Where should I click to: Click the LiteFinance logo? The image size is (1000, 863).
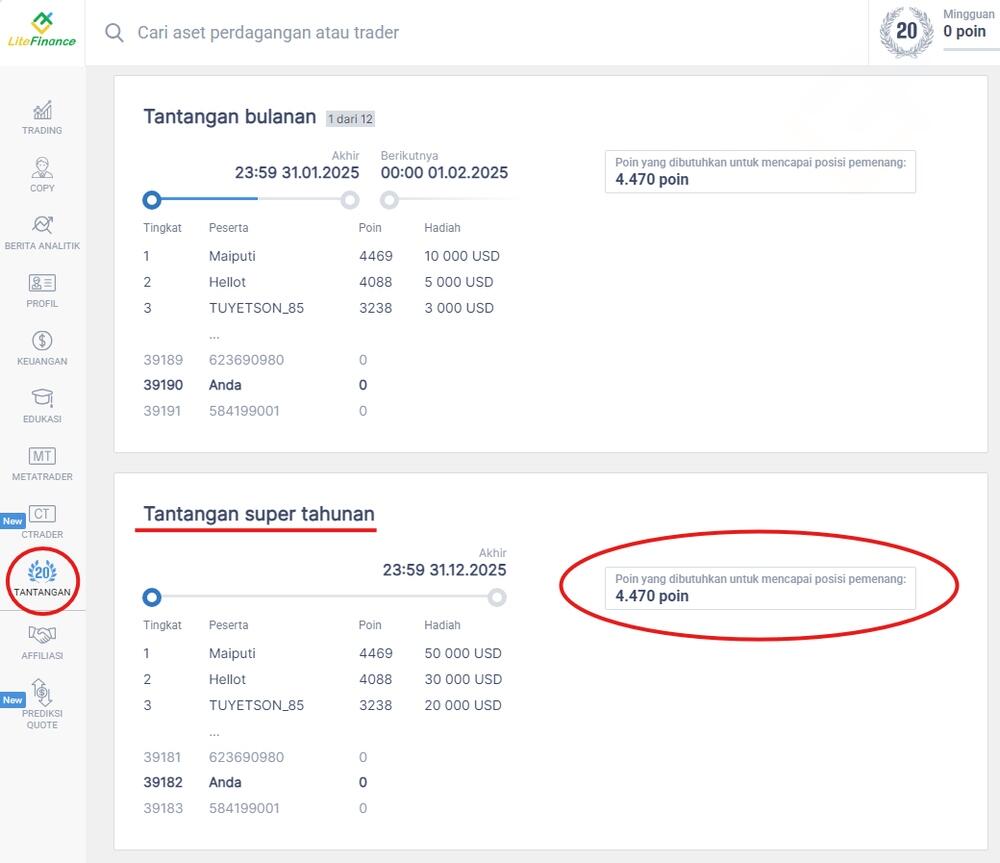[x=42, y=31]
